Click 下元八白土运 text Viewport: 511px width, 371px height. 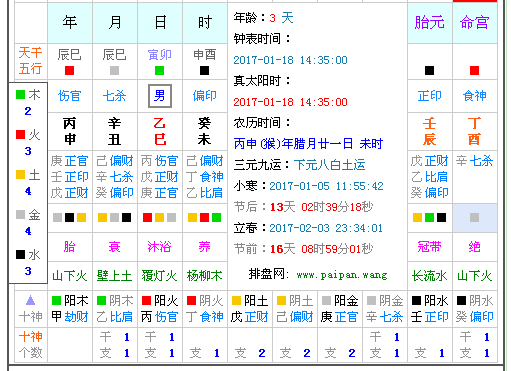click(330, 165)
